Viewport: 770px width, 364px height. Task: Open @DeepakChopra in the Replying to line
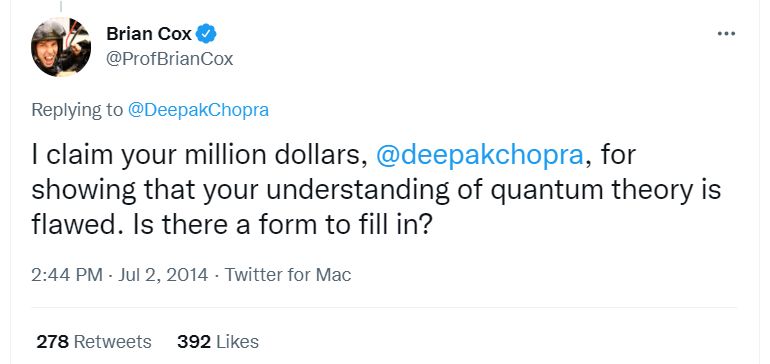(198, 110)
